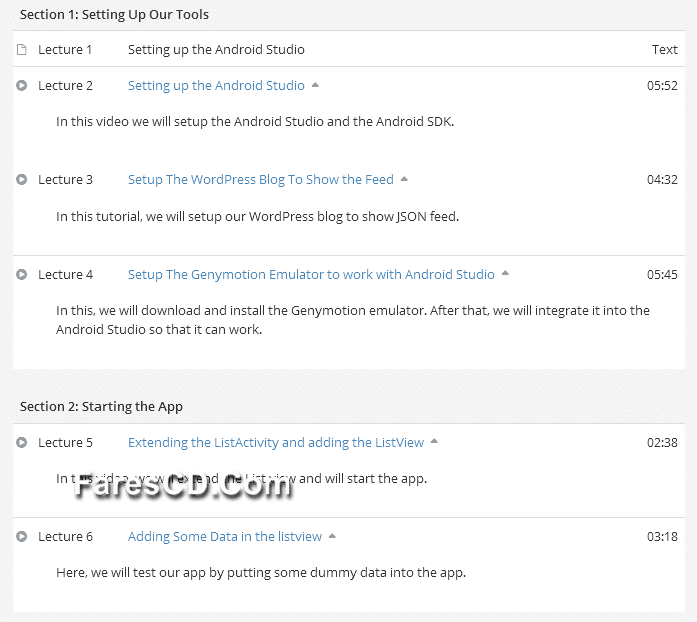The width and height of the screenshot is (697, 622).
Task: Collapse the Adding Some Data description arrow
Action: point(332,536)
